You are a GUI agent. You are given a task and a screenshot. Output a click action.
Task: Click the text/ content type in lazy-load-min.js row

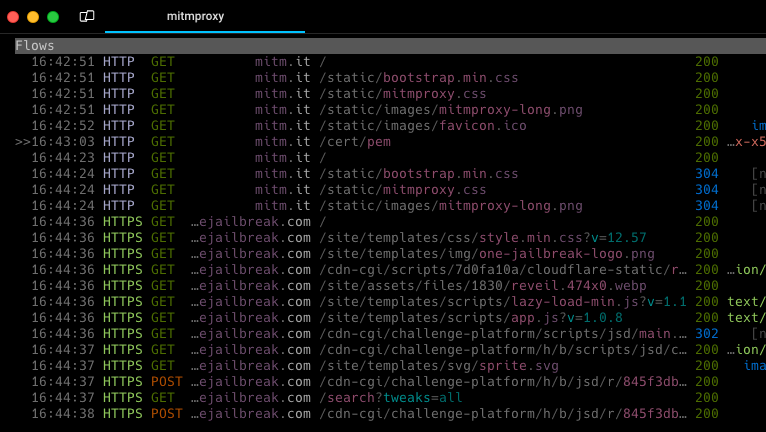746,302
